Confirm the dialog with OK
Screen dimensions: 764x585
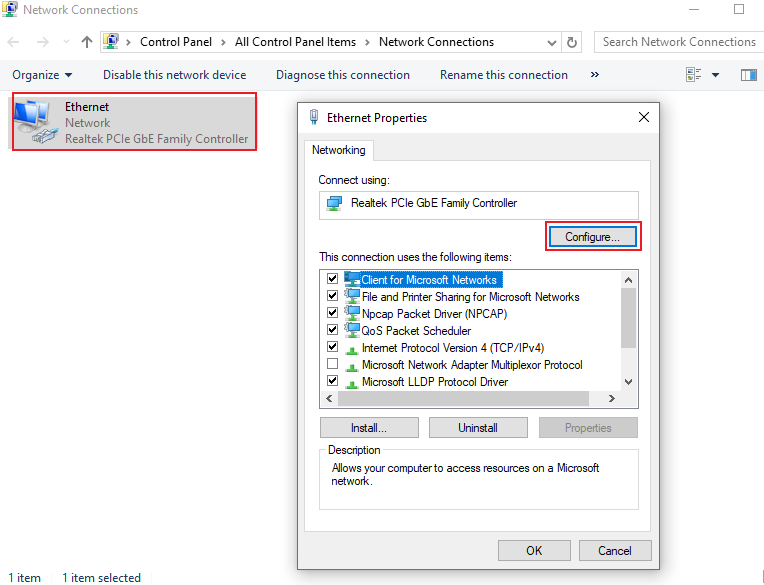534,550
